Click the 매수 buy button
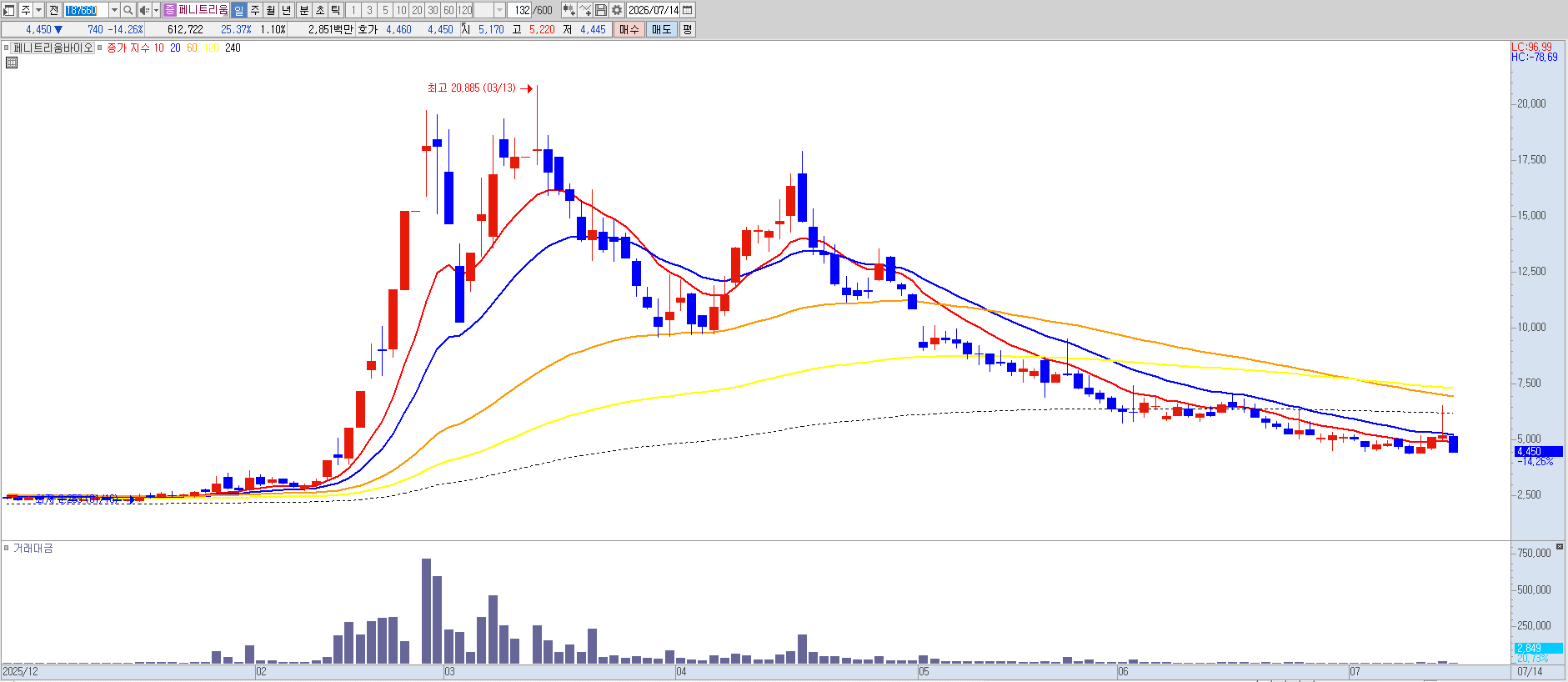This screenshot has width=1568, height=682. [x=629, y=29]
